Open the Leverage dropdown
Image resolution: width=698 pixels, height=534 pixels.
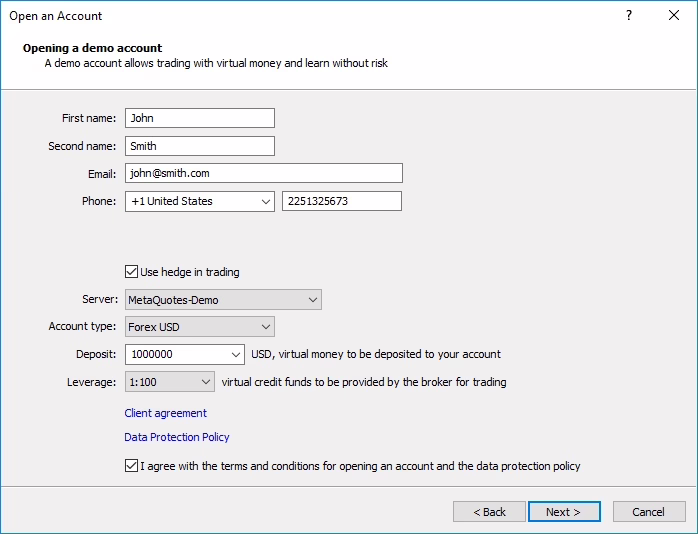click(x=206, y=381)
